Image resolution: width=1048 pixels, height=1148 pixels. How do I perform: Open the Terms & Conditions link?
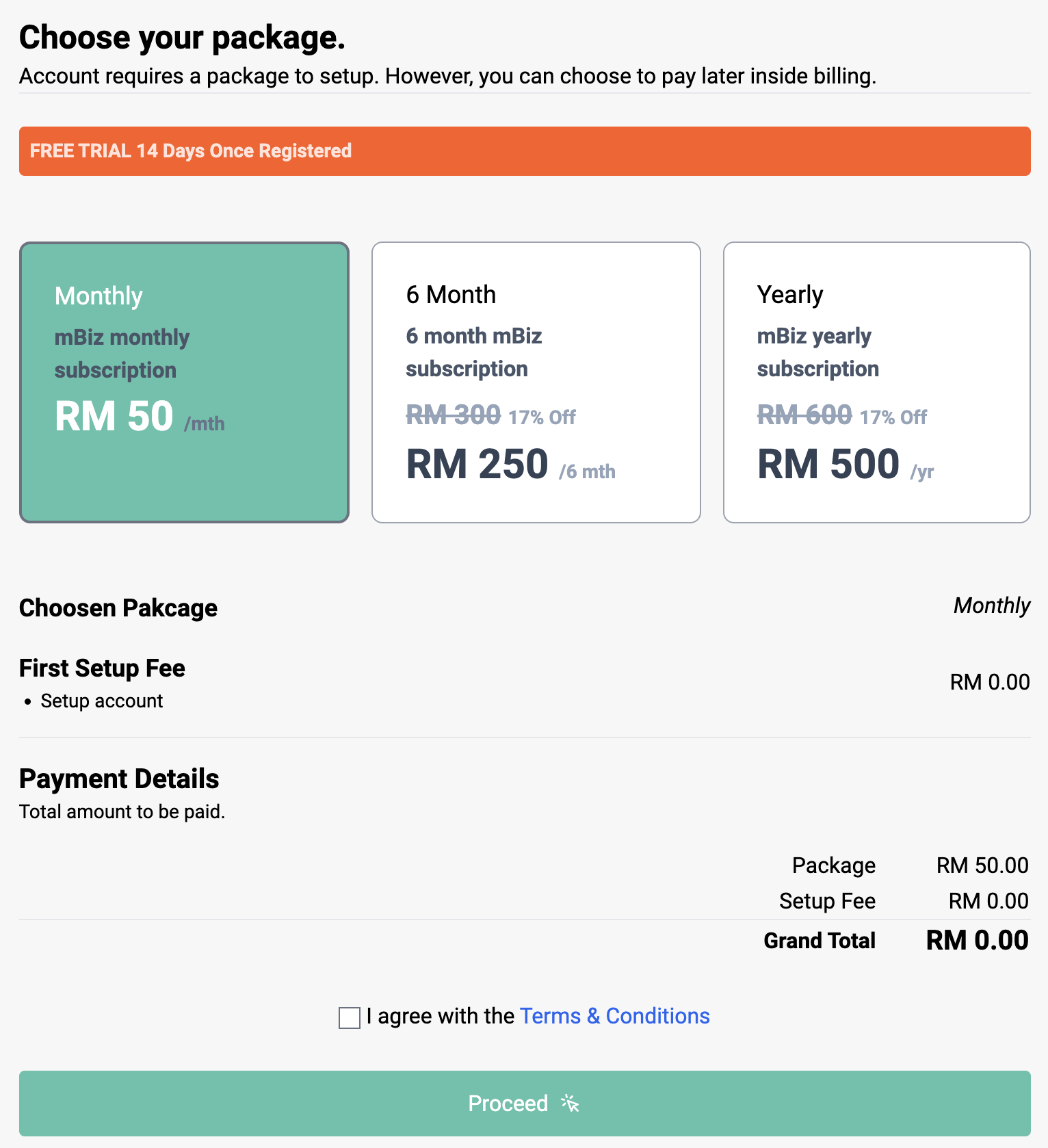coord(614,1016)
